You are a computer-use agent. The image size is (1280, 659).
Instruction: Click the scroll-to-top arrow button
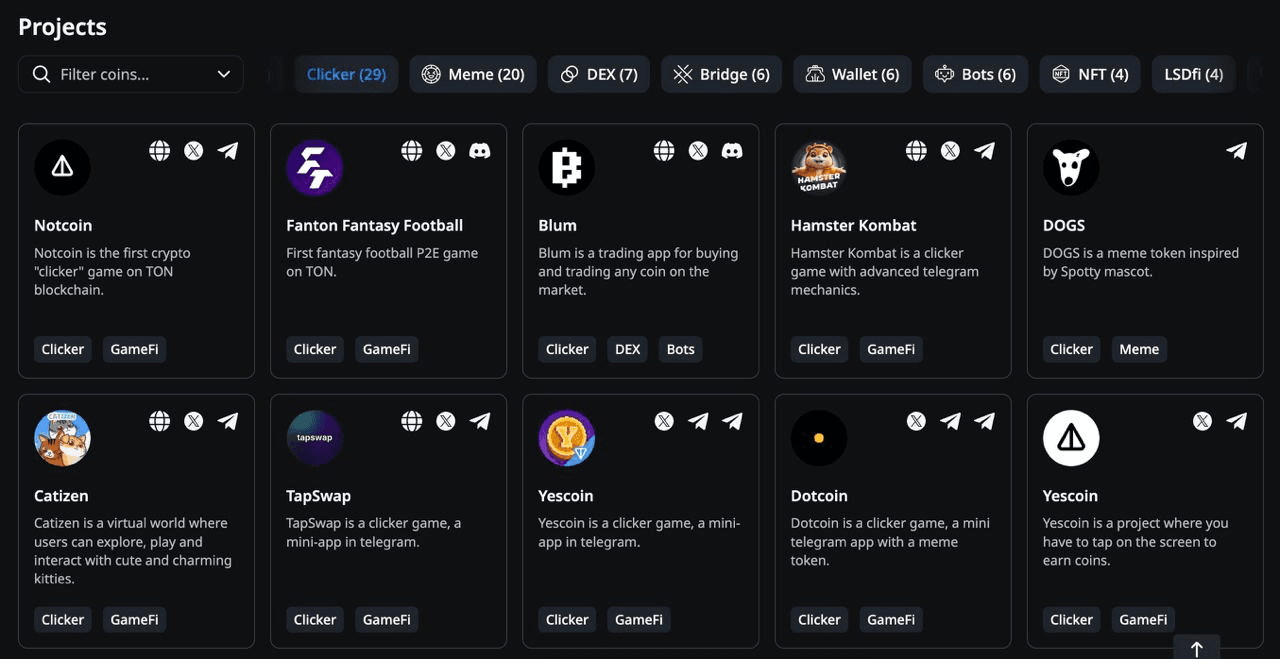[x=1196, y=648]
